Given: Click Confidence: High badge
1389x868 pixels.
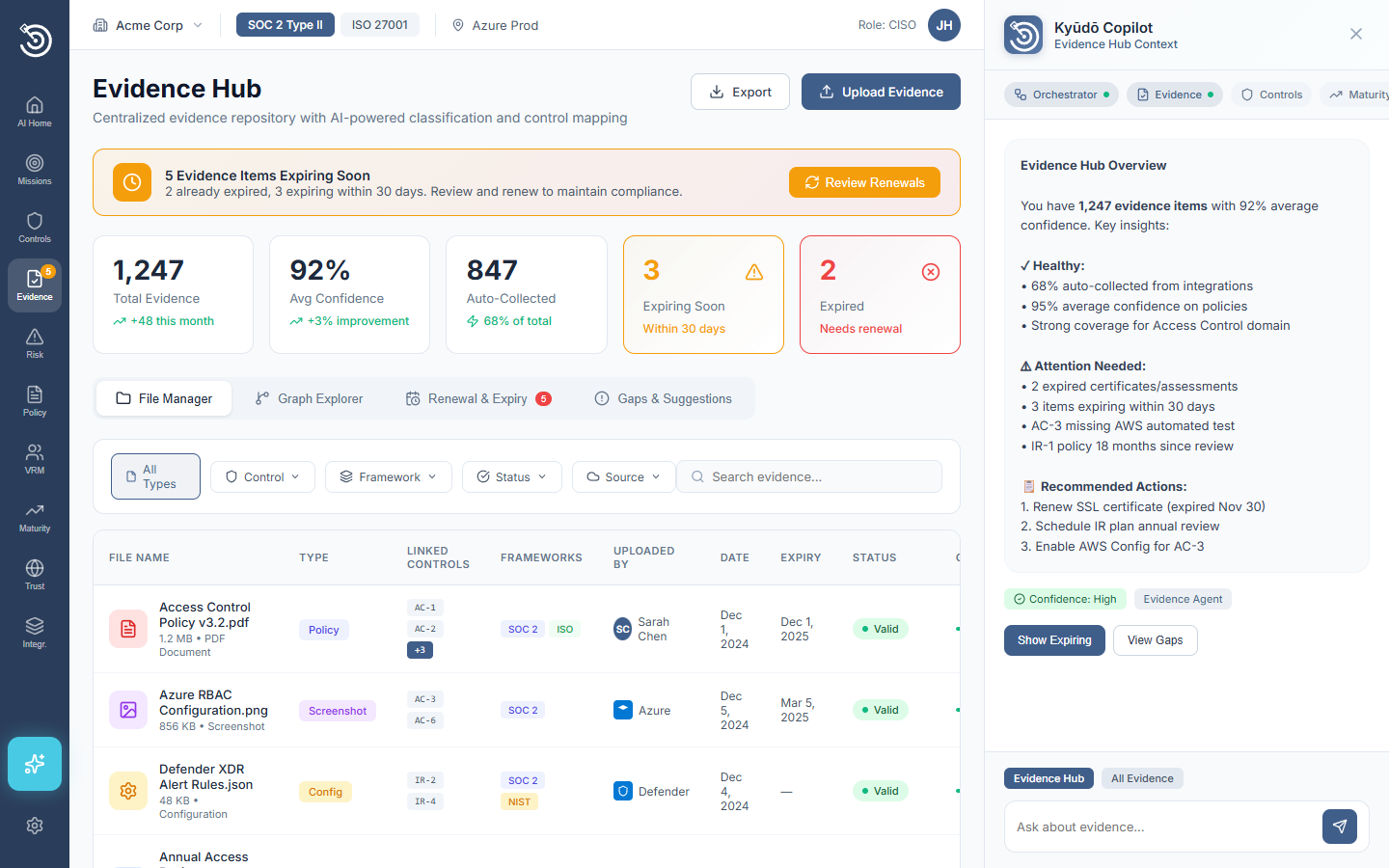Looking at the screenshot, I should [1065, 599].
